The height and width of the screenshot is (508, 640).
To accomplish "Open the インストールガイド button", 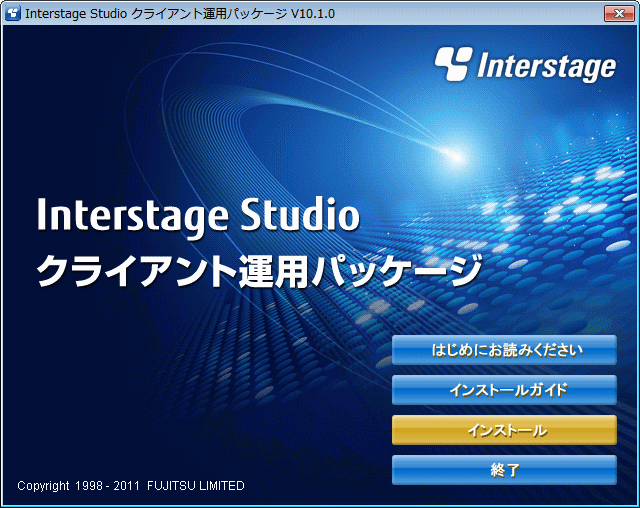I will point(504,390).
